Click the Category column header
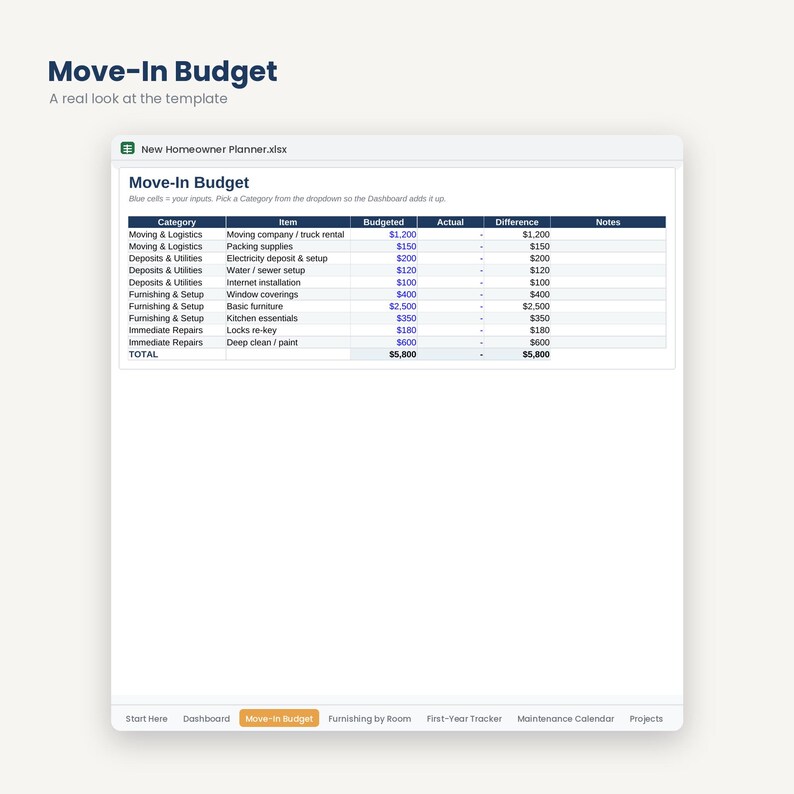 pyautogui.click(x=177, y=222)
